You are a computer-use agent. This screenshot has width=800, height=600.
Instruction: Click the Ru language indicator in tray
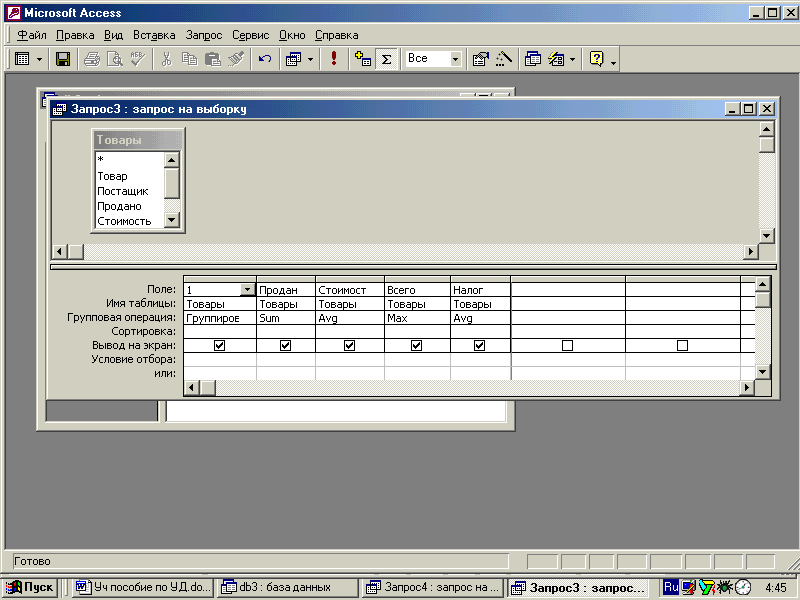[x=671, y=587]
